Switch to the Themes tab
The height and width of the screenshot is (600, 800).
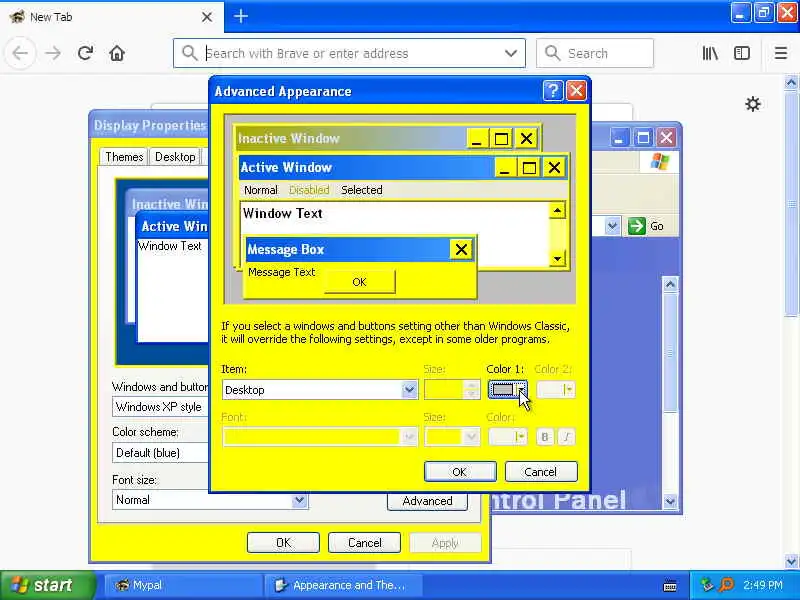pyautogui.click(x=124, y=157)
